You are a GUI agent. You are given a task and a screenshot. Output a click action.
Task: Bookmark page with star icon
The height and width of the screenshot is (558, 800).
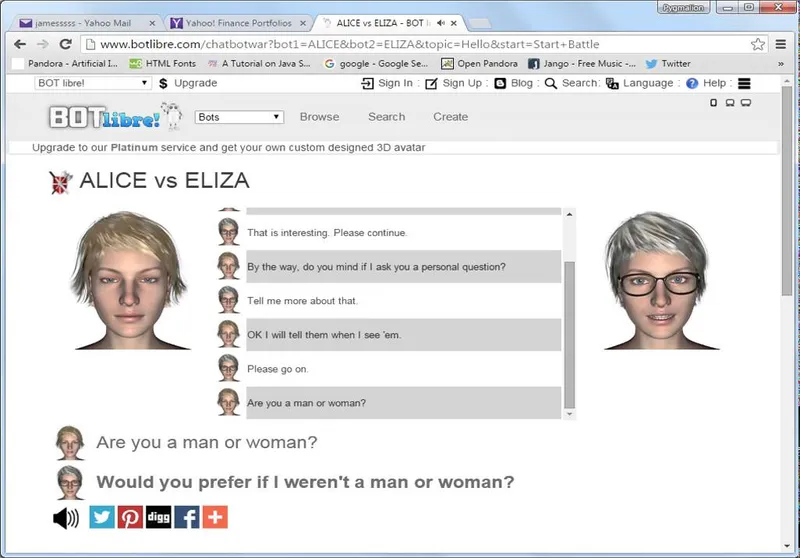click(758, 44)
